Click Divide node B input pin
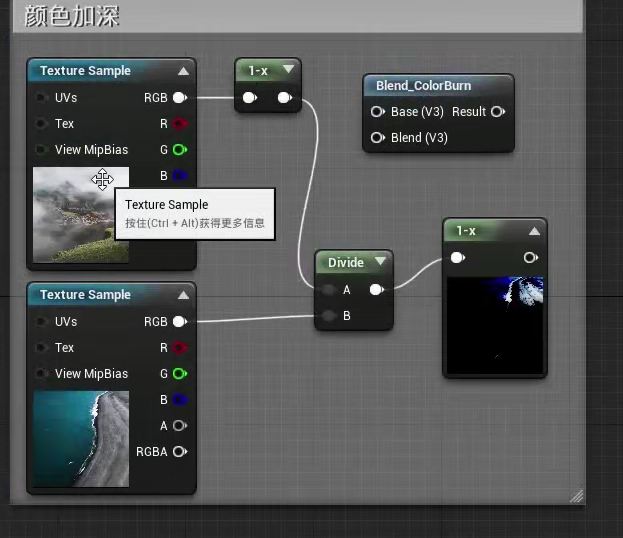 point(329,316)
